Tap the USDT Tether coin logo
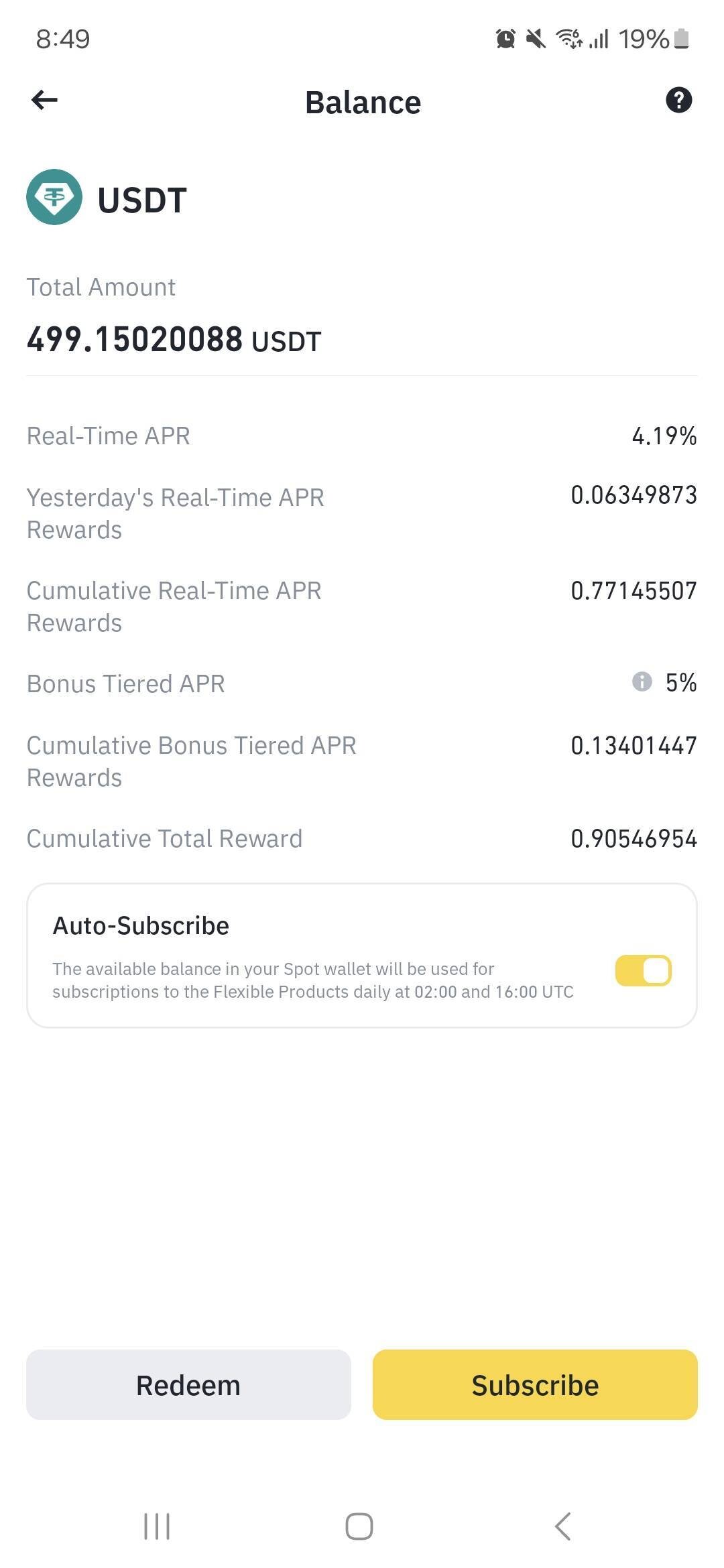Viewport: 724px width, 1568px height. 54,197
